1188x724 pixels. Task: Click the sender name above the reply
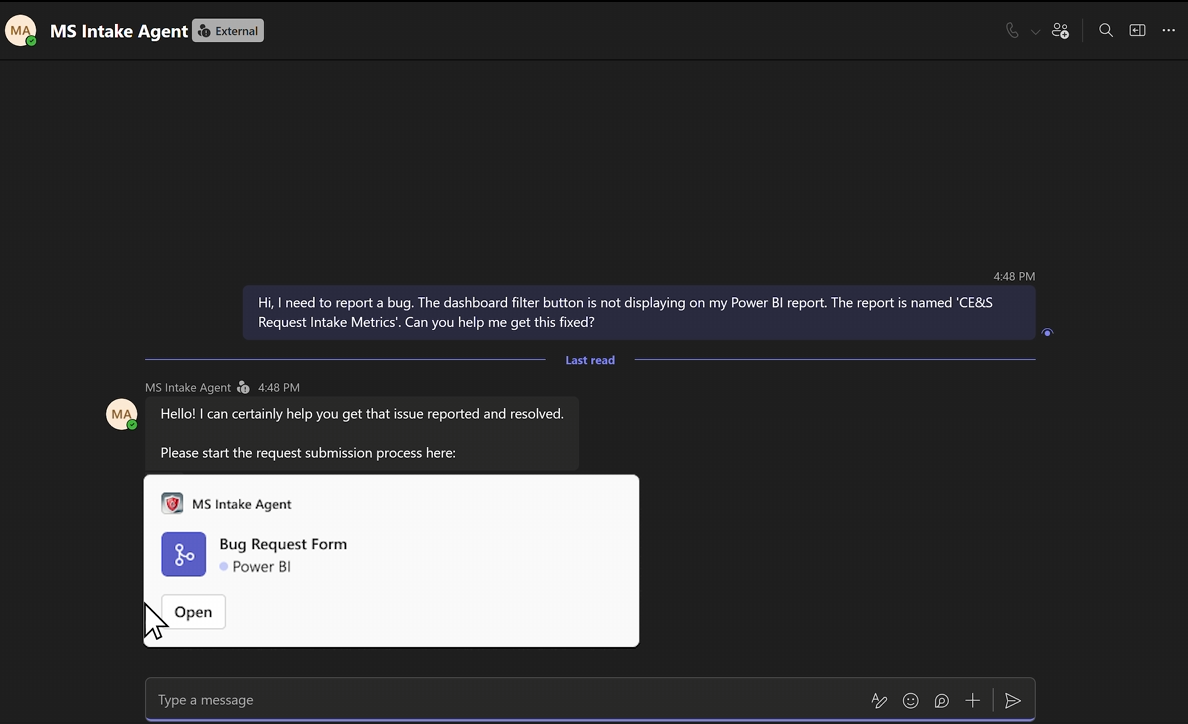click(x=188, y=387)
